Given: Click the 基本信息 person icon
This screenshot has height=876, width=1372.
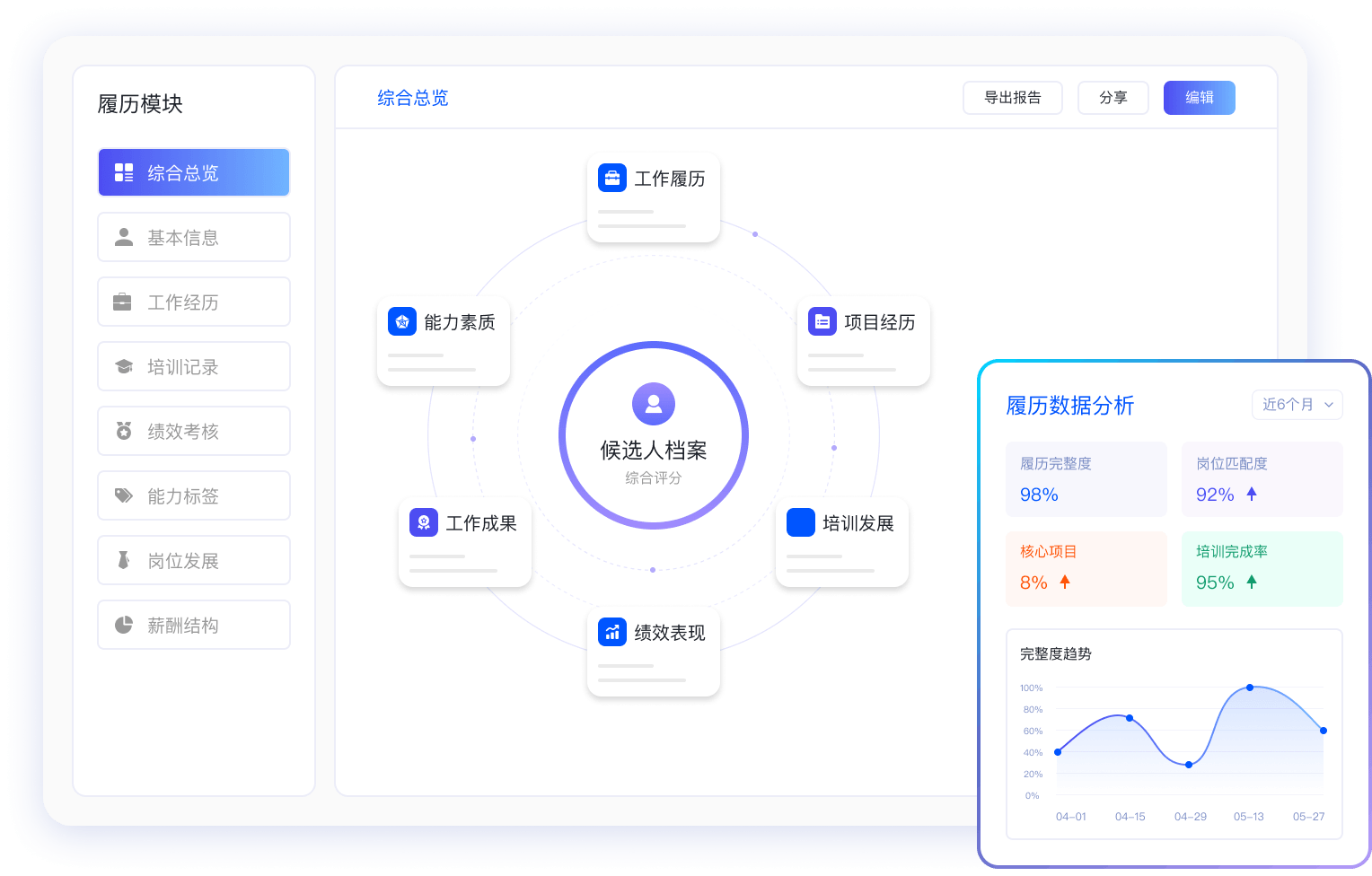Looking at the screenshot, I should [124, 237].
